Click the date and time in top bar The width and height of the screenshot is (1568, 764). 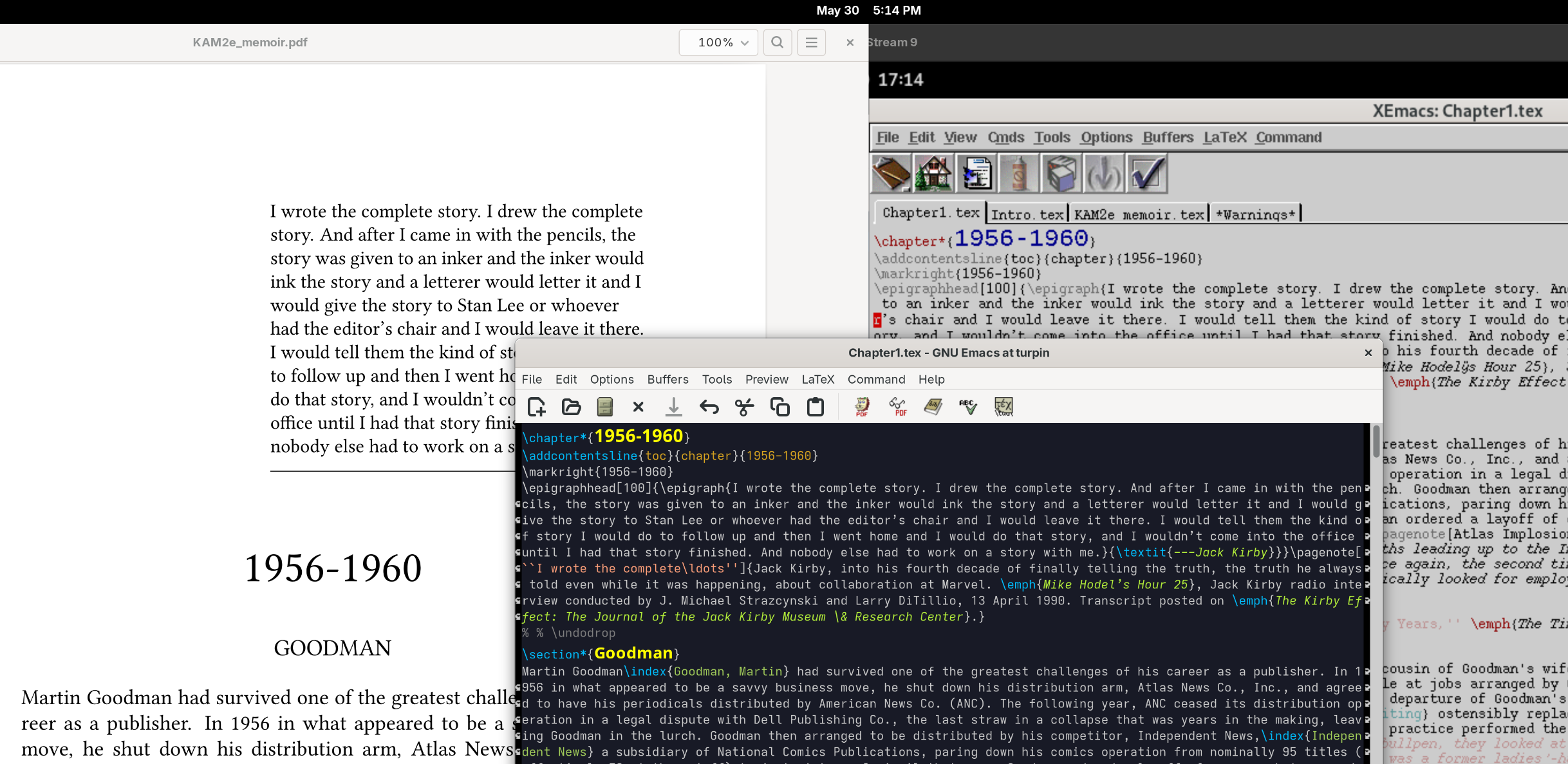[x=868, y=10]
